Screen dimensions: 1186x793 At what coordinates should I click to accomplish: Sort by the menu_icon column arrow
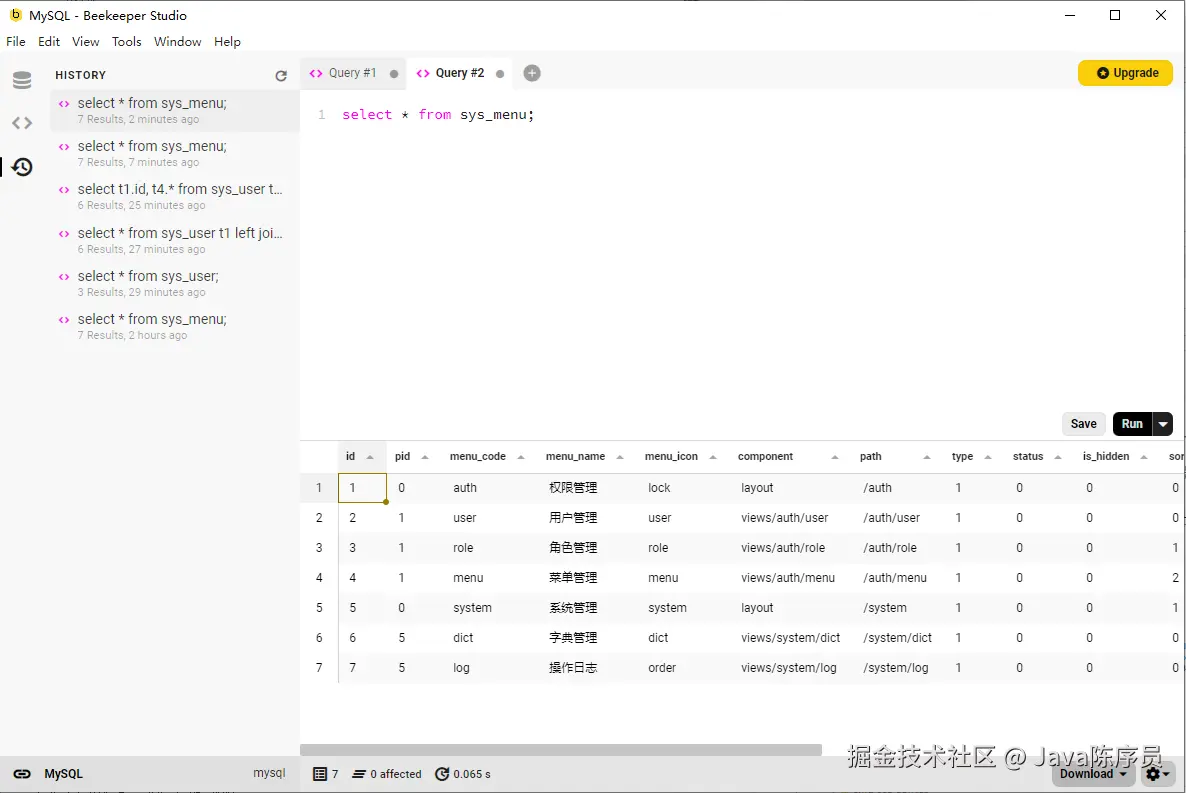click(x=713, y=457)
